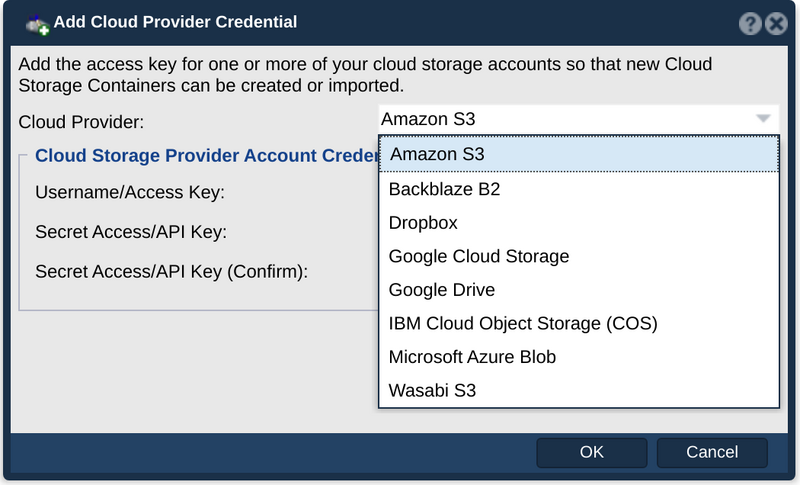Click the Cloud Provider combo box field
Image resolution: width=800 pixels, height=485 pixels.
[579, 119]
